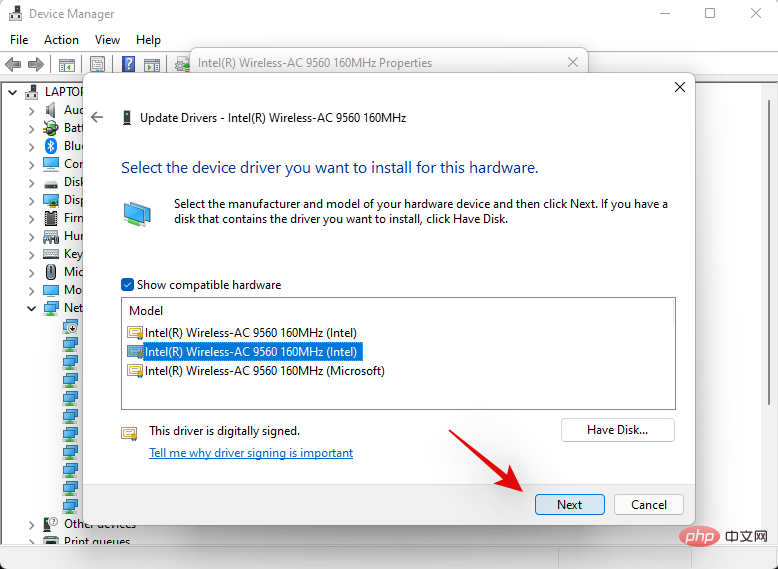
Task: Go back using the Update Drivers wizard arrow
Action: tap(97, 118)
